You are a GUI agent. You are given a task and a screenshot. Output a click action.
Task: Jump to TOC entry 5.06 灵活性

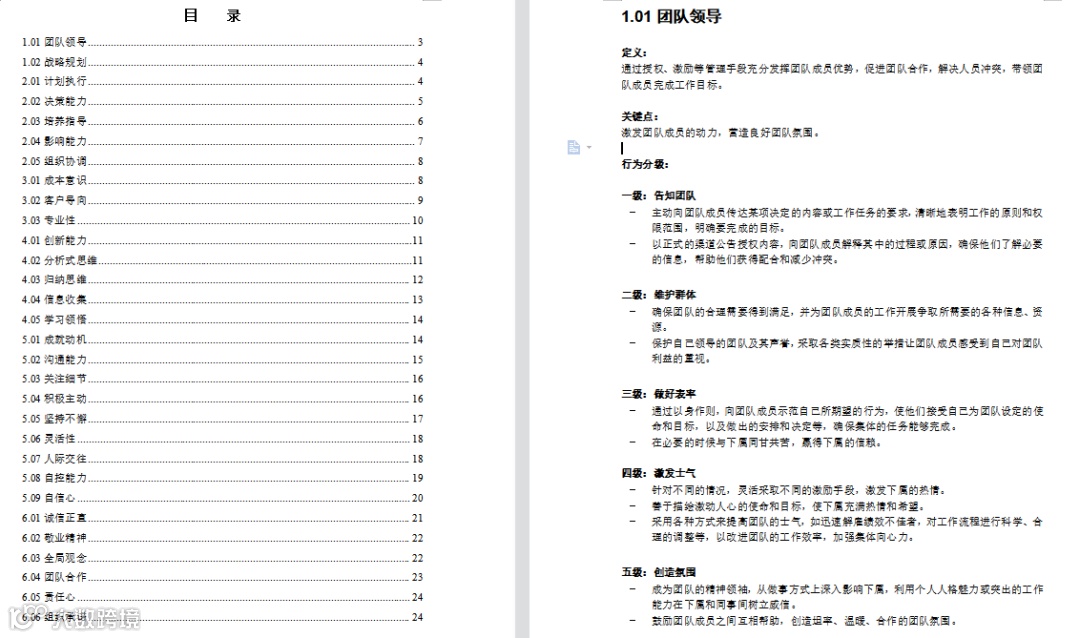[222, 439]
